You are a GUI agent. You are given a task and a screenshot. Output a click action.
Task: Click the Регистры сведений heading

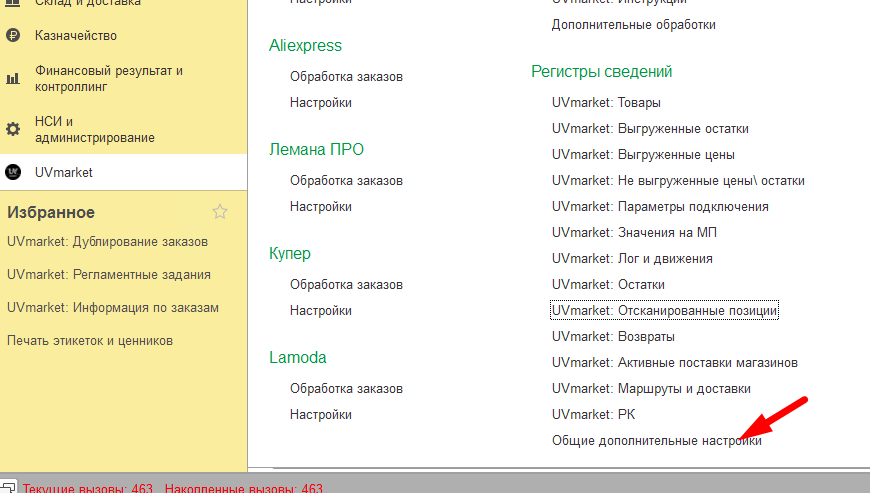pos(601,72)
